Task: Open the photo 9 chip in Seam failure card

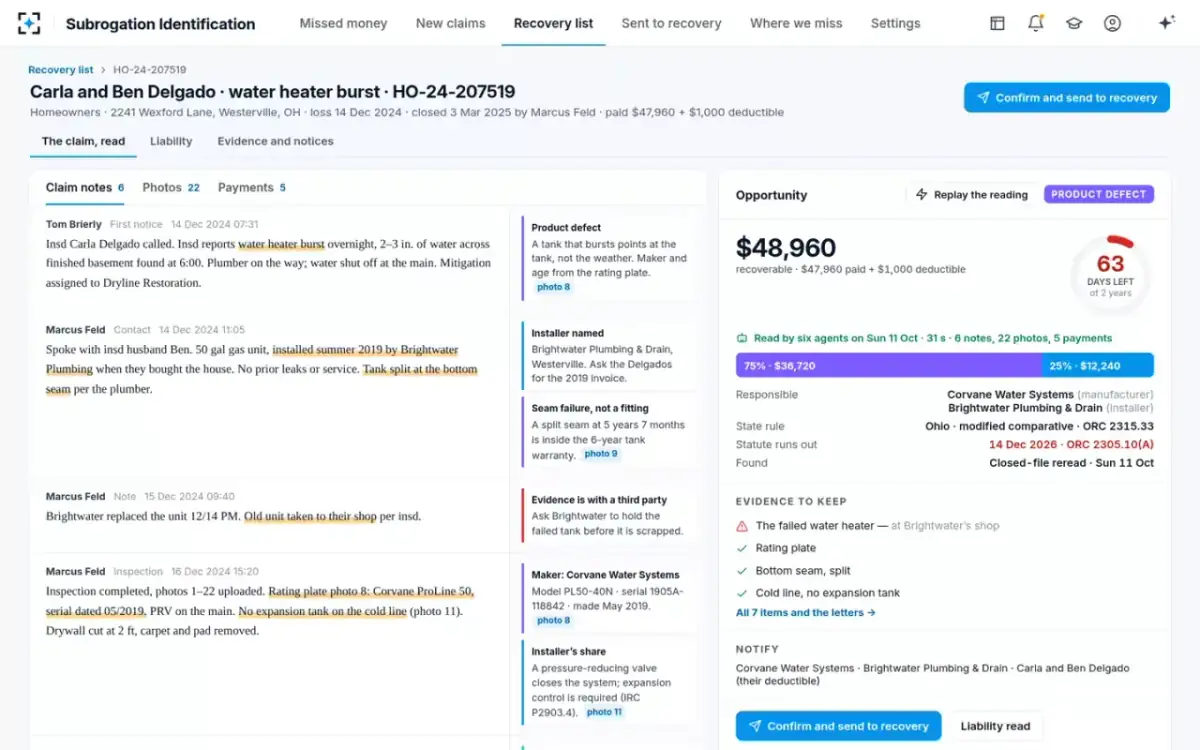Action: [x=600, y=454]
